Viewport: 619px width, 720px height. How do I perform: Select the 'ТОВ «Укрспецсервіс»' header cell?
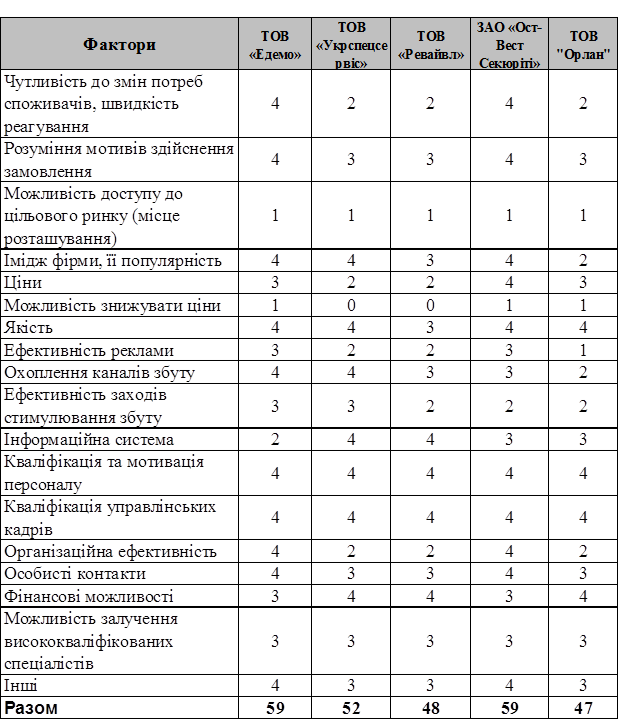tap(351, 44)
